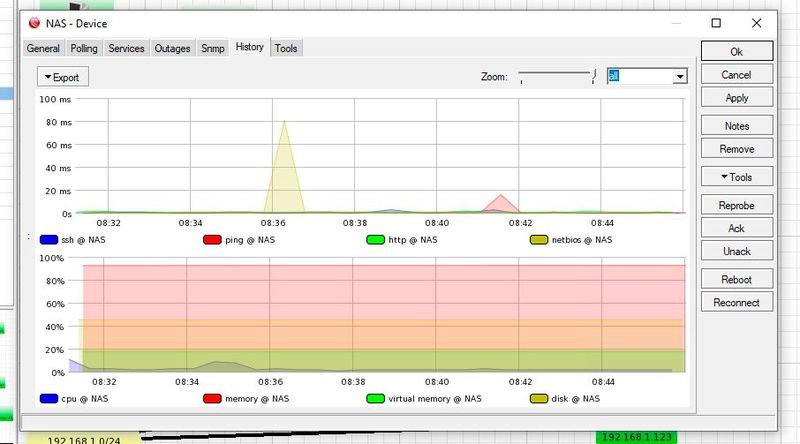This screenshot has width=800, height=444.
Task: Apply the device changes
Action: [737, 97]
